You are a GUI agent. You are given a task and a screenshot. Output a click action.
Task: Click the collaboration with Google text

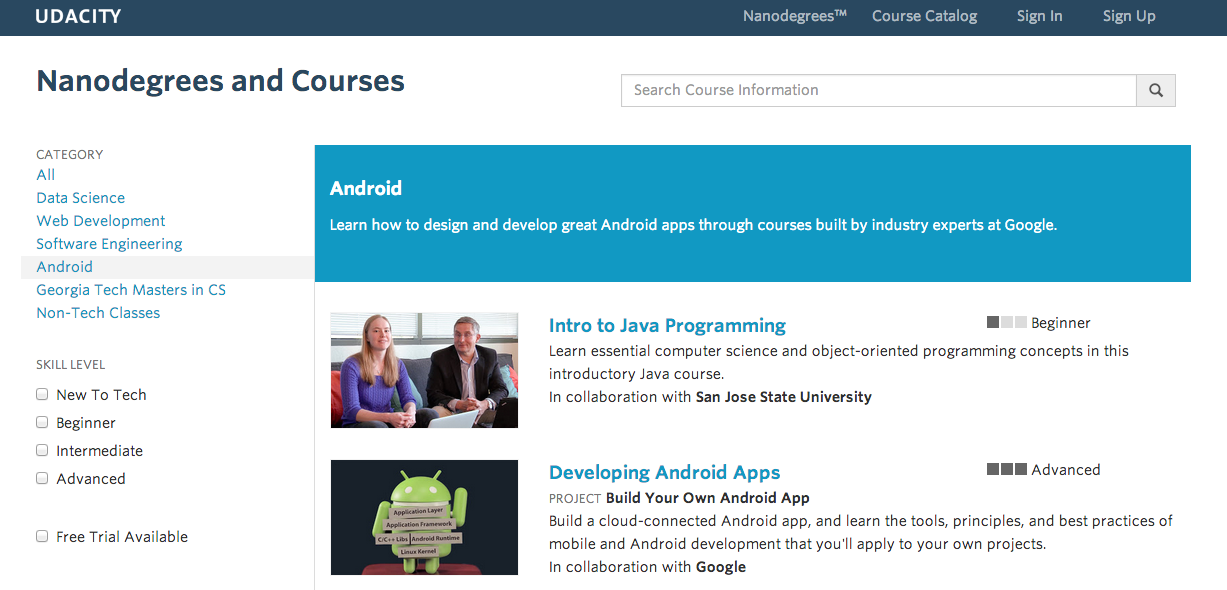coord(647,567)
